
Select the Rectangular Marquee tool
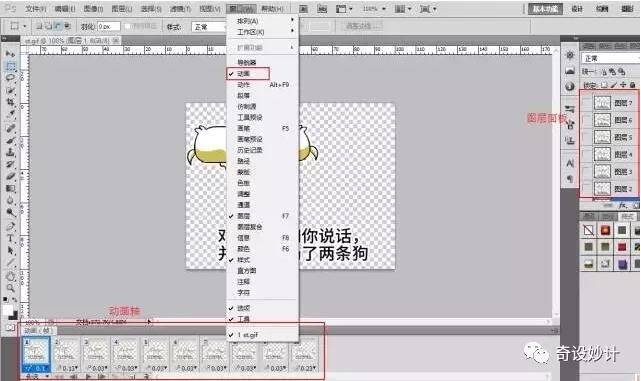click(10, 66)
